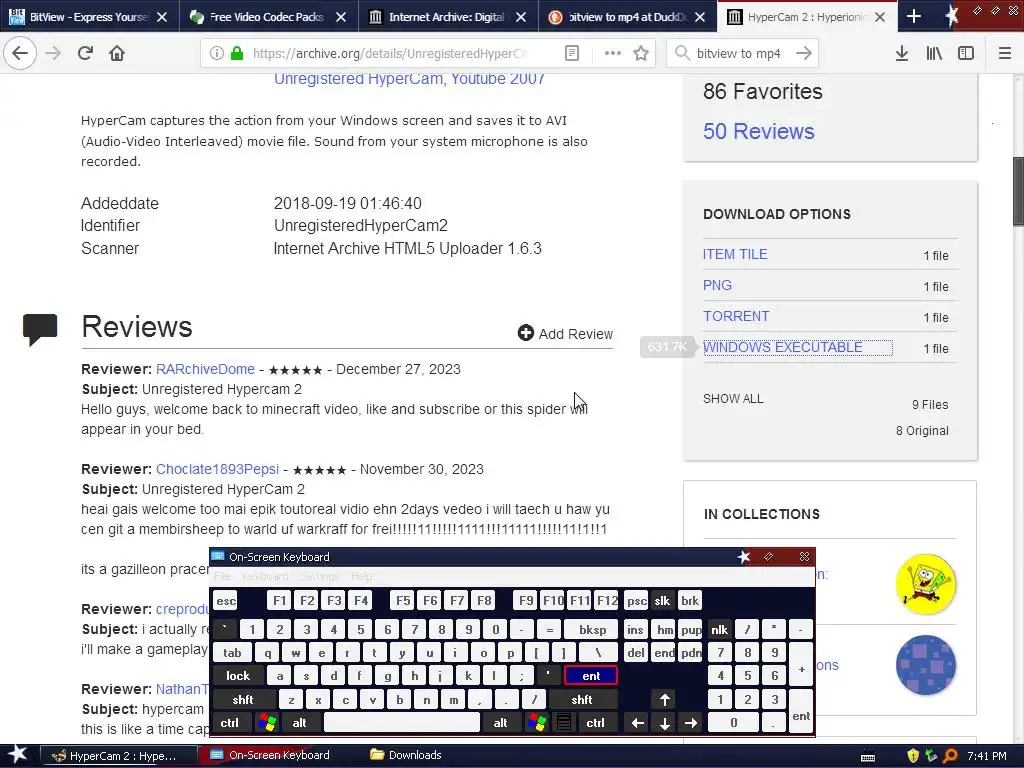The height and width of the screenshot is (768, 1024).
Task: Toggle the left shft key on keyboard
Action: (242, 699)
